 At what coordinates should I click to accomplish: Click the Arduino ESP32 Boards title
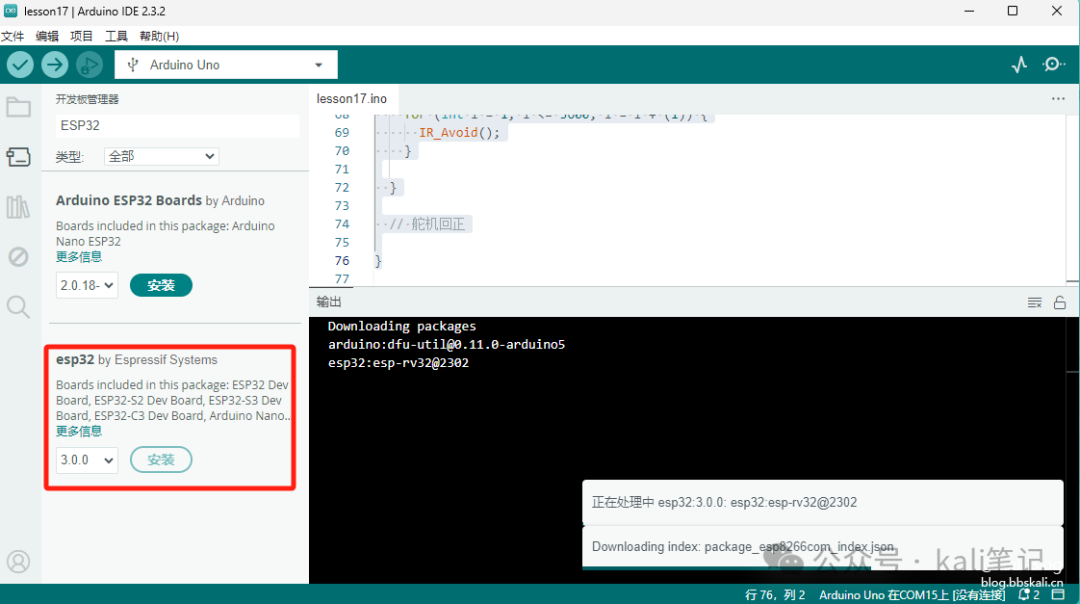click(160, 200)
